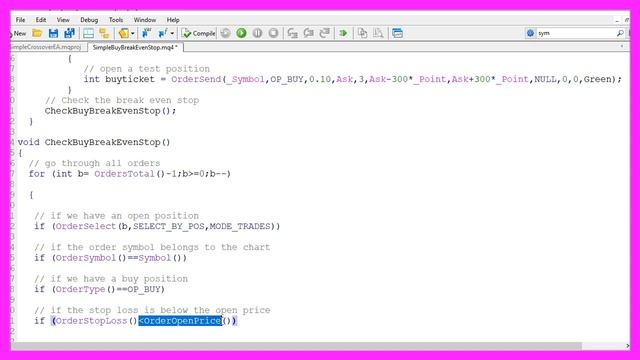The width and height of the screenshot is (640, 360).
Task: Click 'CheckBuyBreakEvenStop();' call line
Action: coord(110,111)
